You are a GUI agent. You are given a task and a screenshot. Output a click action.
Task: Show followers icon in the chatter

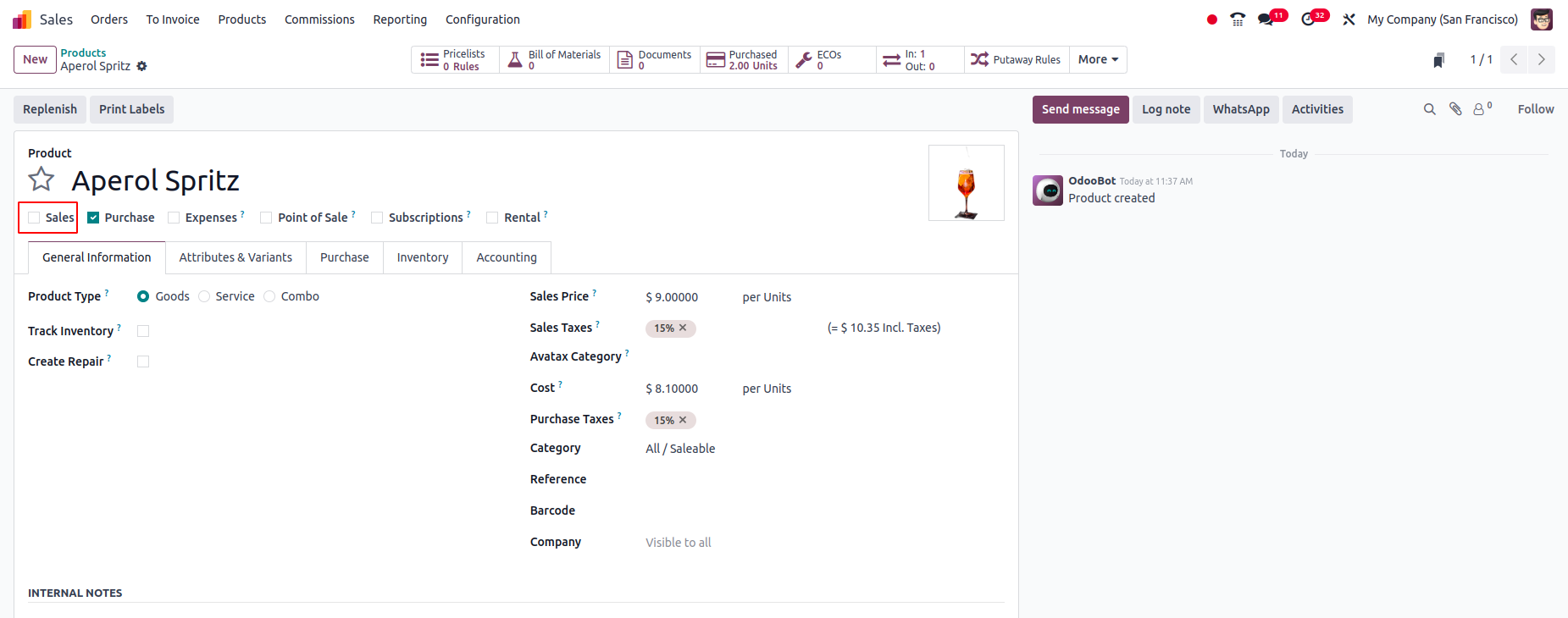coord(1482,108)
